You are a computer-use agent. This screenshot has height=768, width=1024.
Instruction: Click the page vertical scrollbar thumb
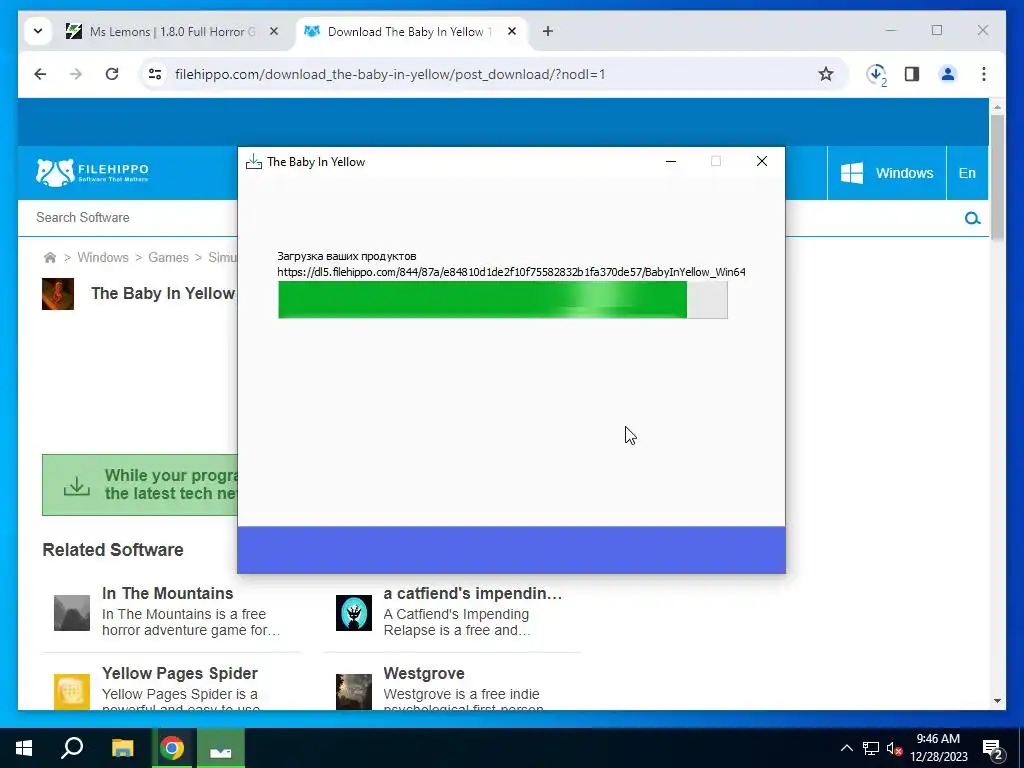(997, 177)
